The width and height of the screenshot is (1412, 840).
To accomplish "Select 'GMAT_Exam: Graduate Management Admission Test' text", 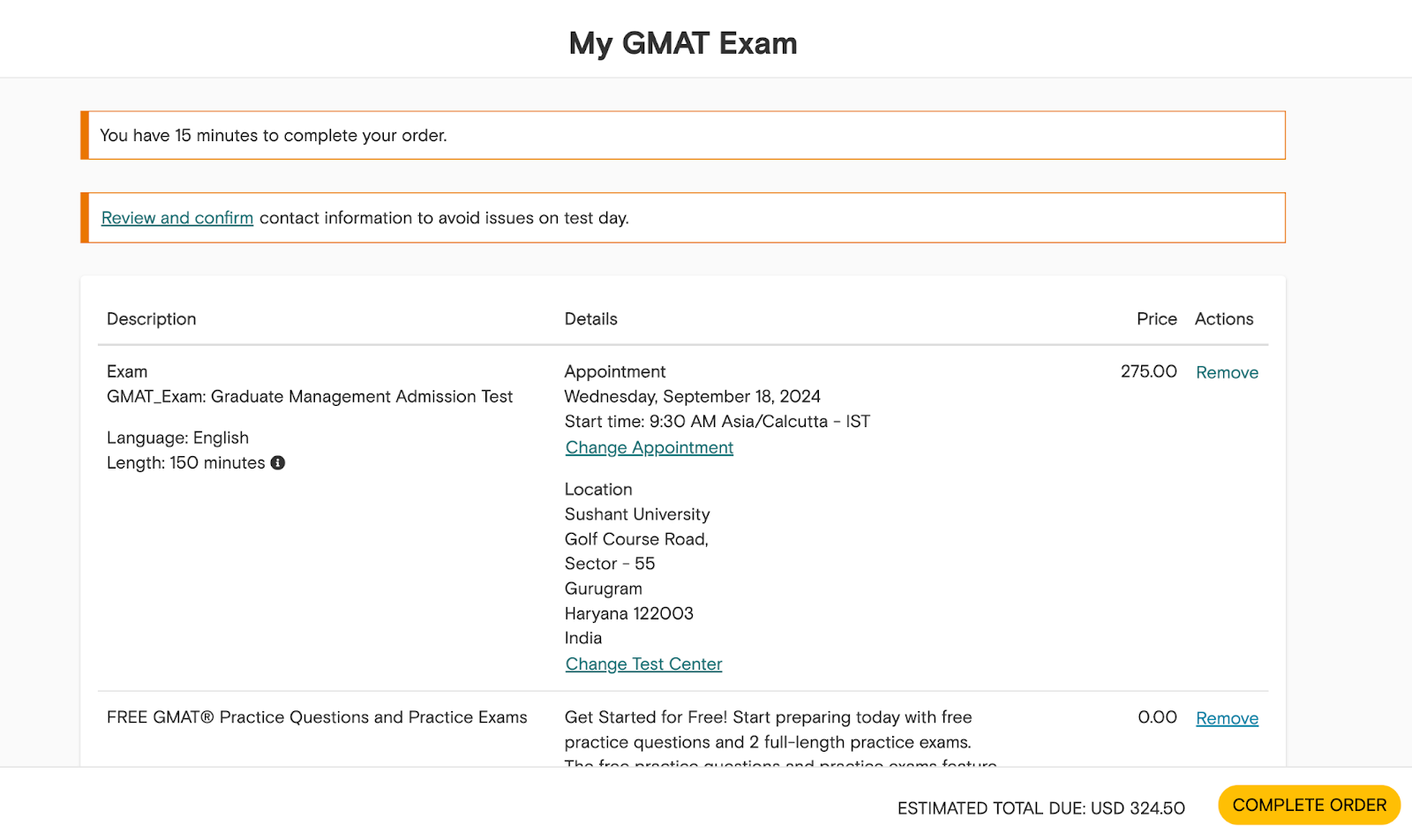I will click(310, 397).
